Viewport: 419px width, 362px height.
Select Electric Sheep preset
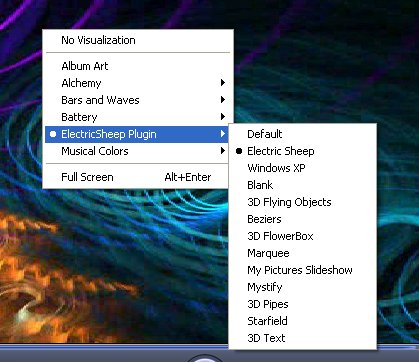303,151
